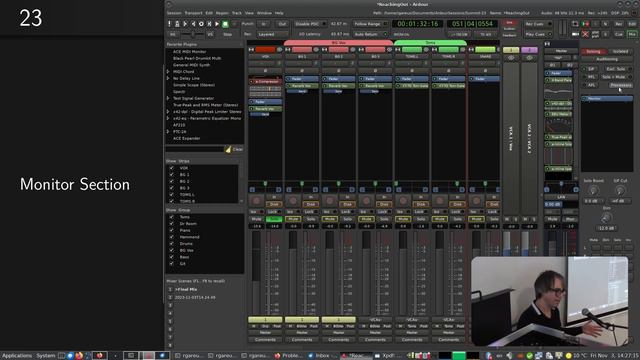Expand x42-dpl Digital Peak Limiter entry
640x360 pixels.
tap(168, 111)
